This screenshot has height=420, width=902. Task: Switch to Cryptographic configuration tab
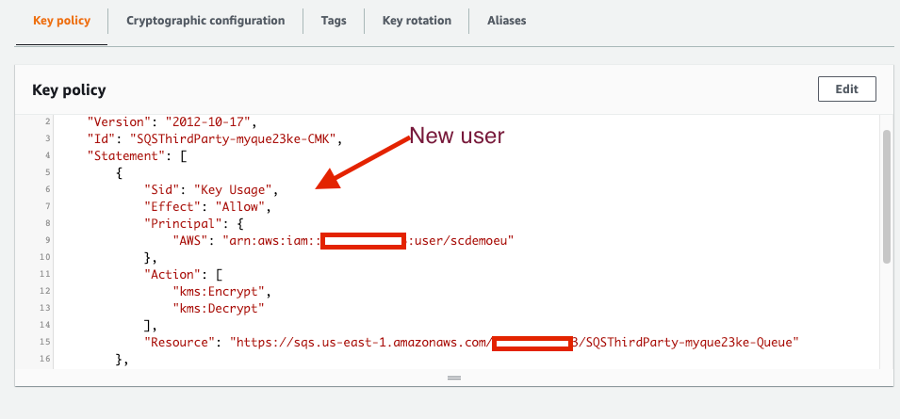coord(205,21)
